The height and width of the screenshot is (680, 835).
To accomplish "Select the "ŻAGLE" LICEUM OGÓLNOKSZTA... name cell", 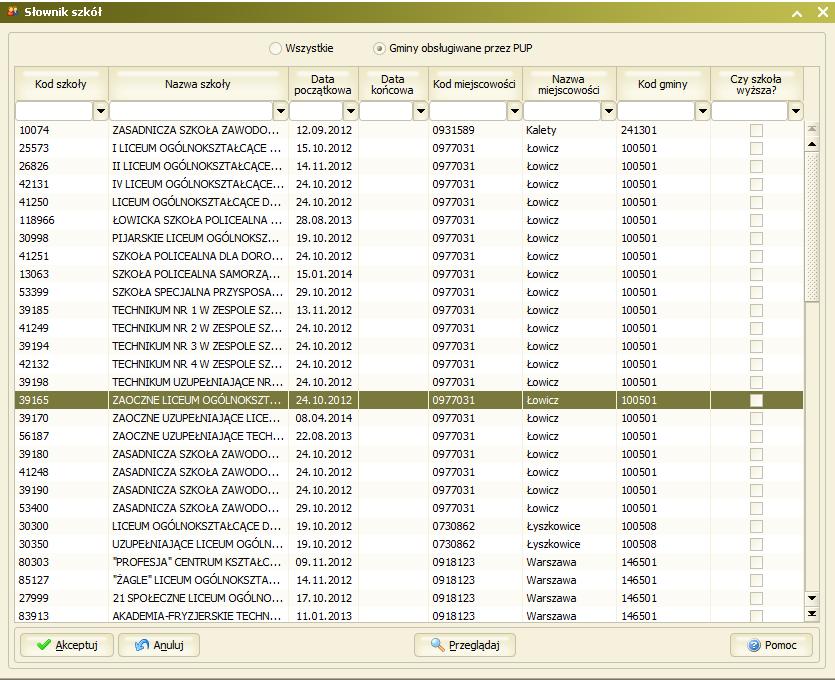I will (197, 580).
